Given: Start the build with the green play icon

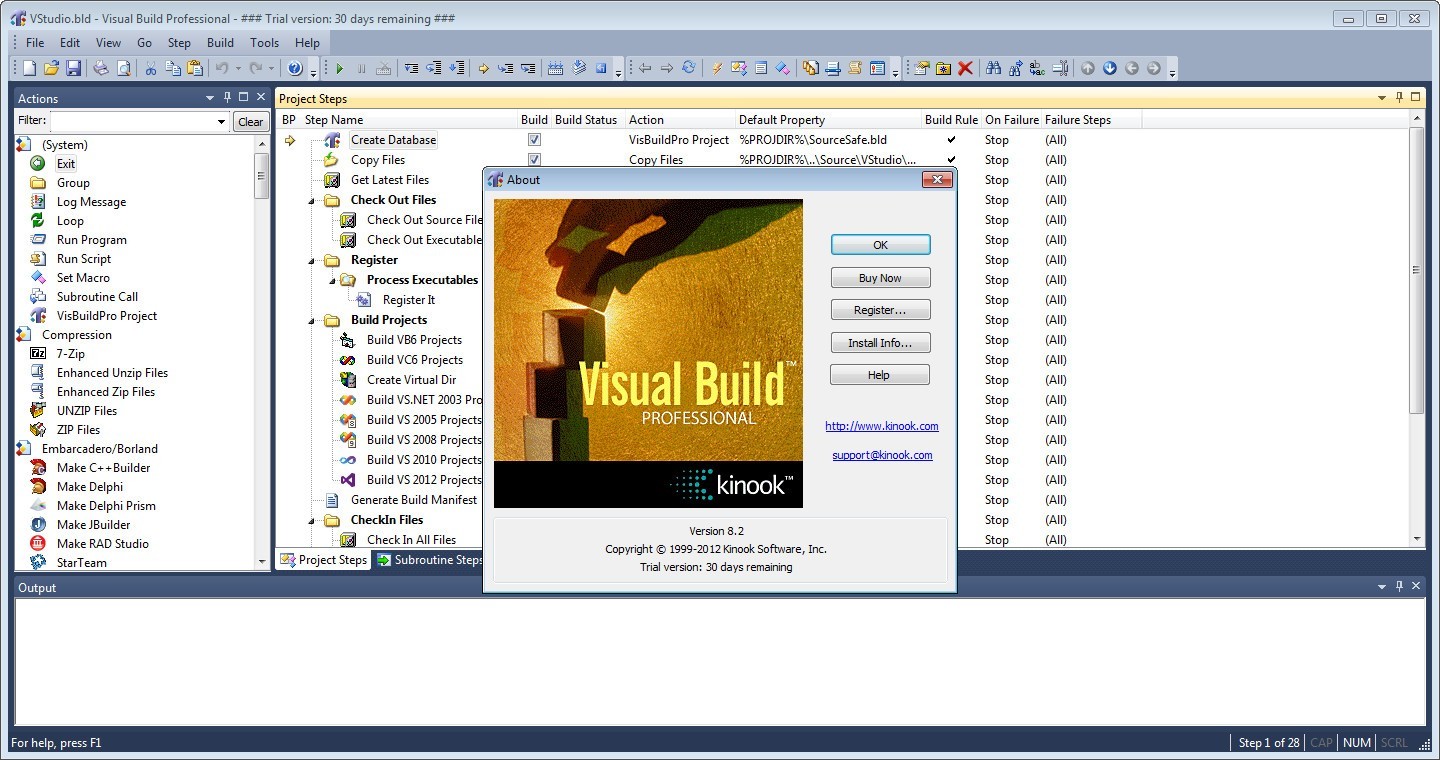Looking at the screenshot, I should pos(339,68).
